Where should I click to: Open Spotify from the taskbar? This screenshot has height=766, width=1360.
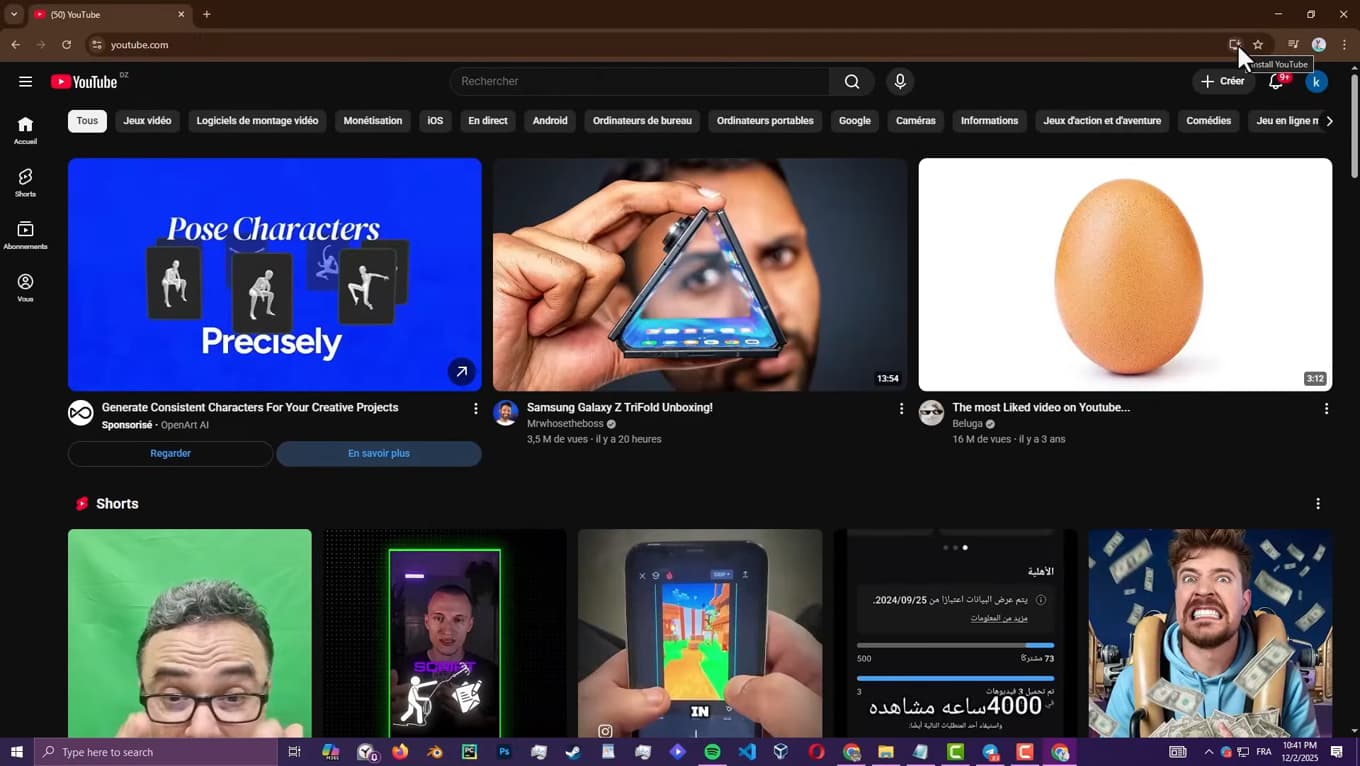coord(712,752)
